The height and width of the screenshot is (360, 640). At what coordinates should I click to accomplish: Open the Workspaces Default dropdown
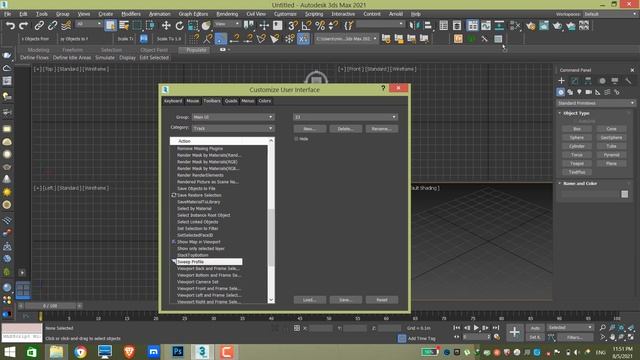pos(610,14)
